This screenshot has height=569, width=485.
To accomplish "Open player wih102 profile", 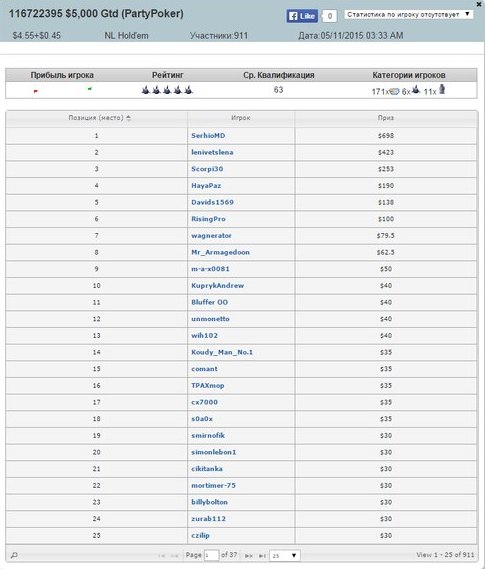I will coord(204,336).
